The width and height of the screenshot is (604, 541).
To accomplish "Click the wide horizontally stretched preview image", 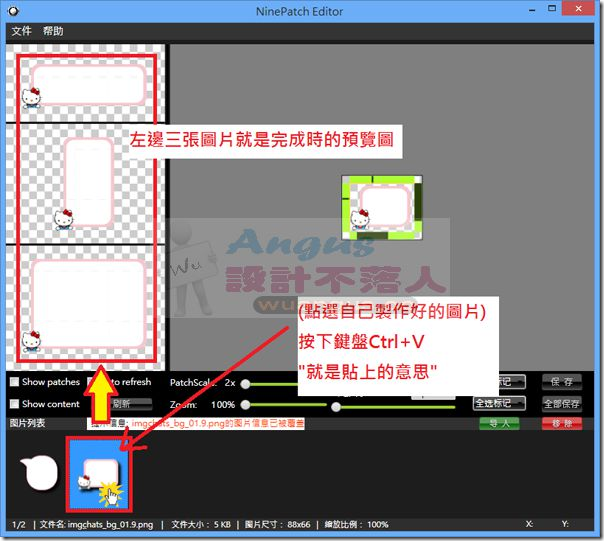I will pyautogui.click(x=85, y=84).
